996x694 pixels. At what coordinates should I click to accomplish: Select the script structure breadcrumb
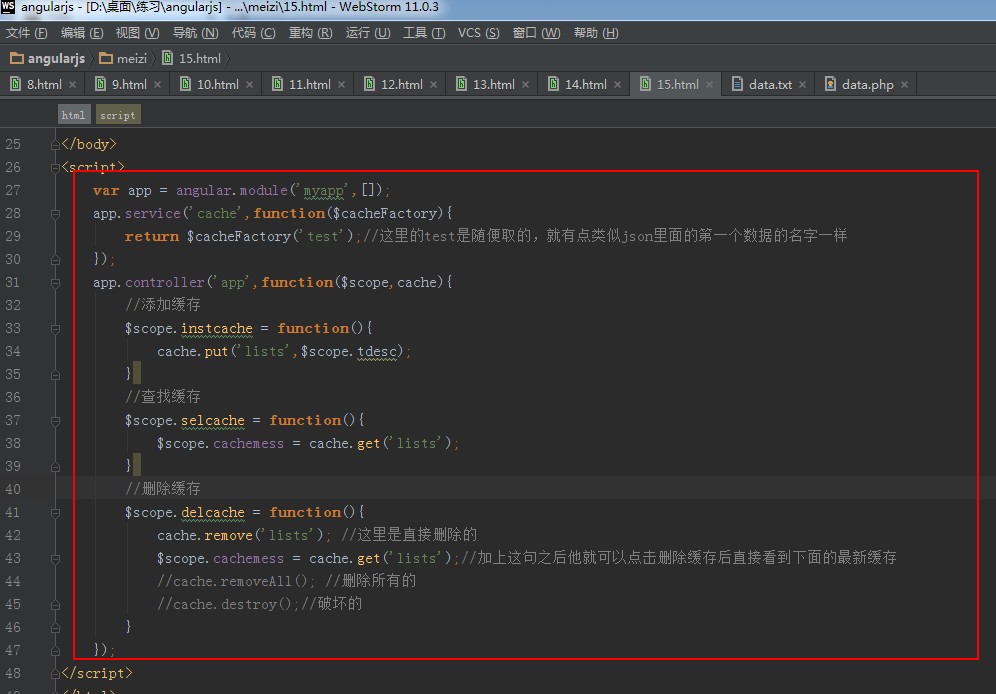click(x=118, y=115)
